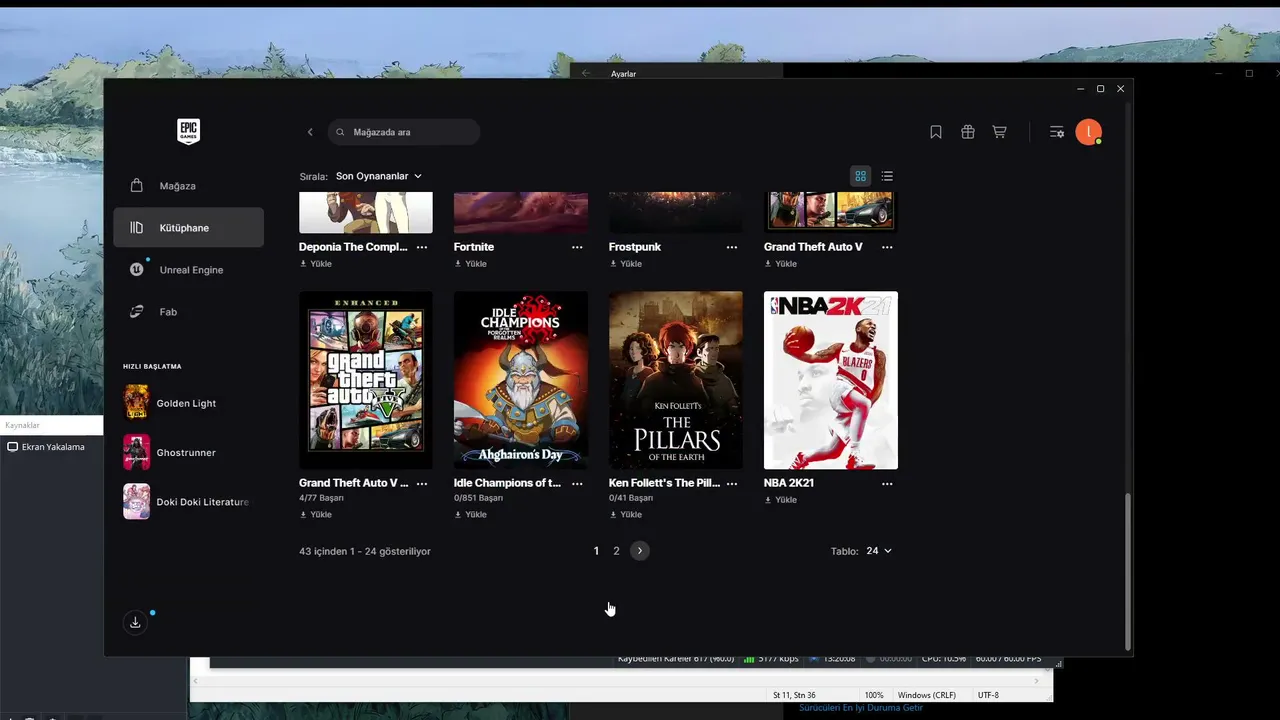Open the Fab marketplace section
The width and height of the screenshot is (1280, 720).
(x=189, y=312)
